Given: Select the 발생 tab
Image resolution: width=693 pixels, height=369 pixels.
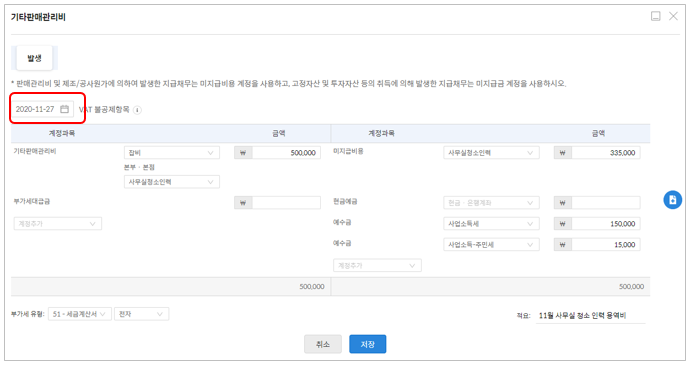Looking at the screenshot, I should coord(34,58).
